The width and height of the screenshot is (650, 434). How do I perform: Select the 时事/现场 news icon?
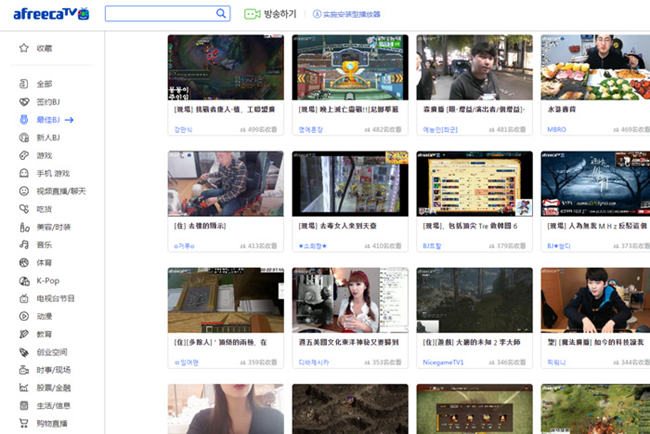point(24,370)
